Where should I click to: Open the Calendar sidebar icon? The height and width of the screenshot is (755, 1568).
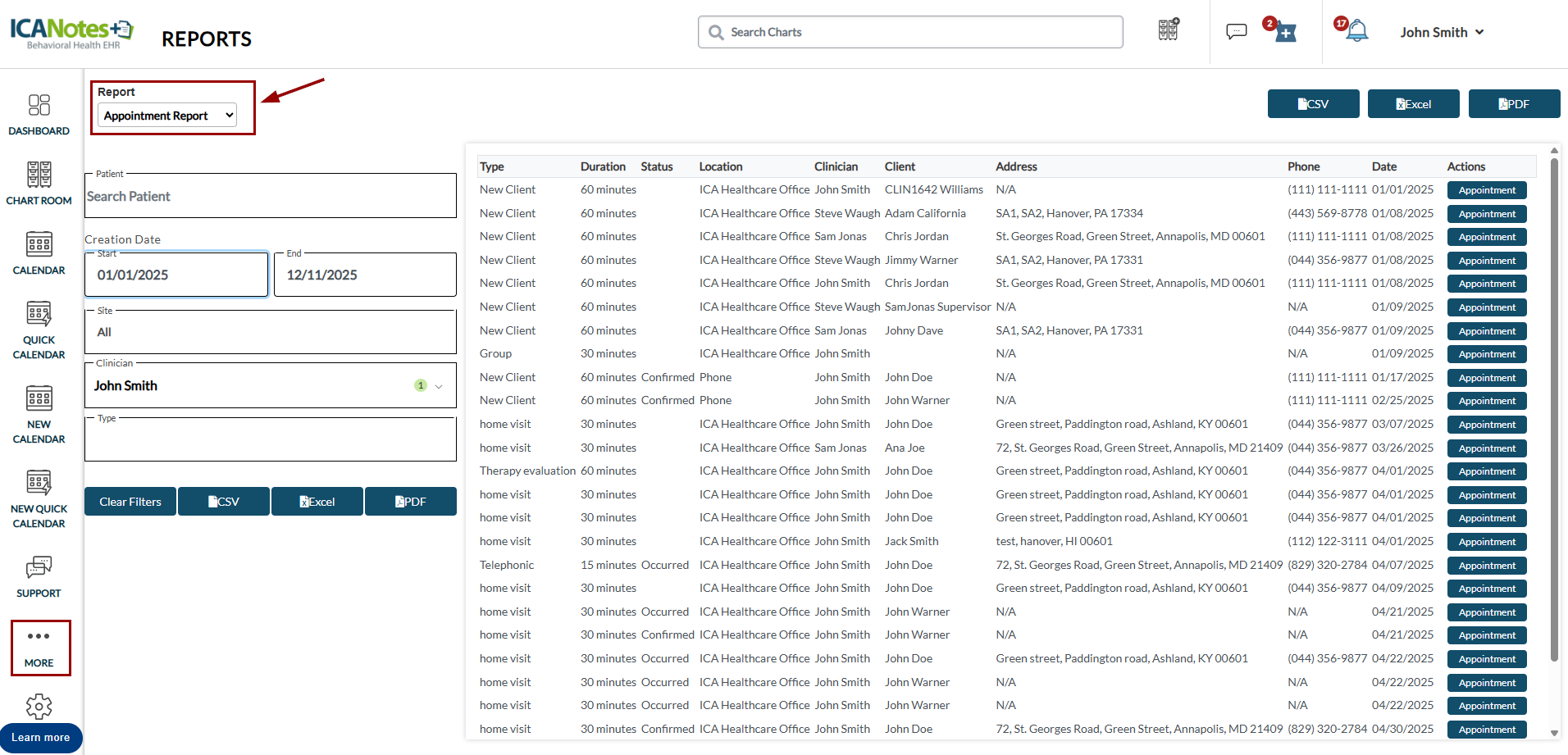click(x=39, y=252)
